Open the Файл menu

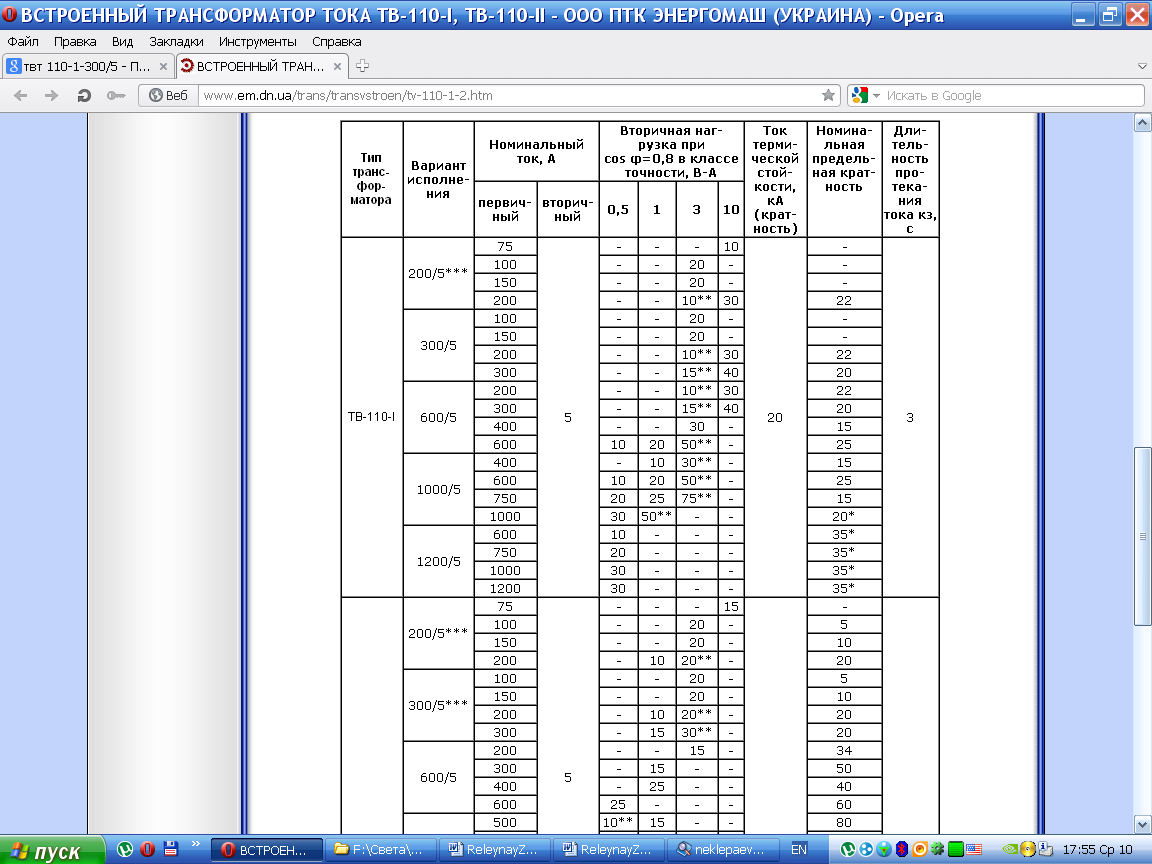pyautogui.click(x=23, y=42)
